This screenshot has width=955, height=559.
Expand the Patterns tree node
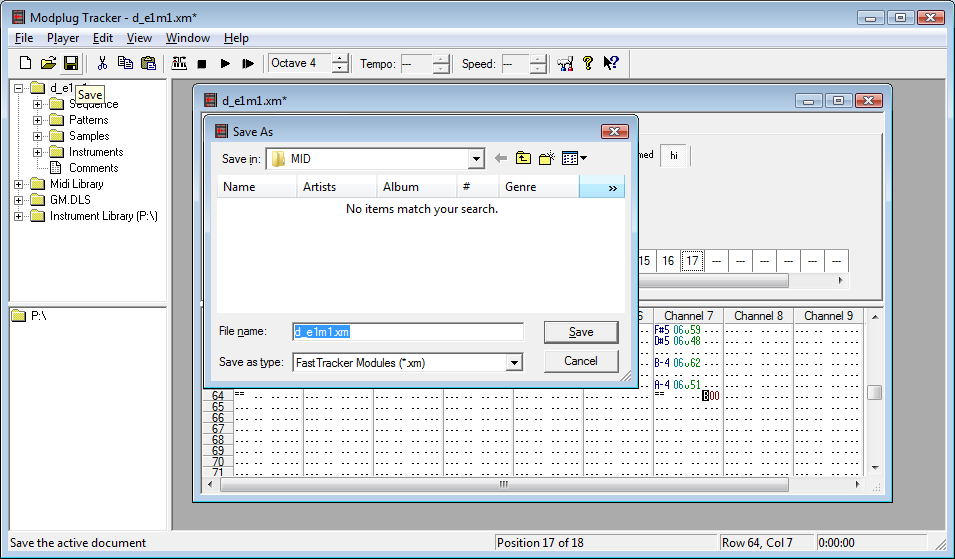tap(38, 120)
